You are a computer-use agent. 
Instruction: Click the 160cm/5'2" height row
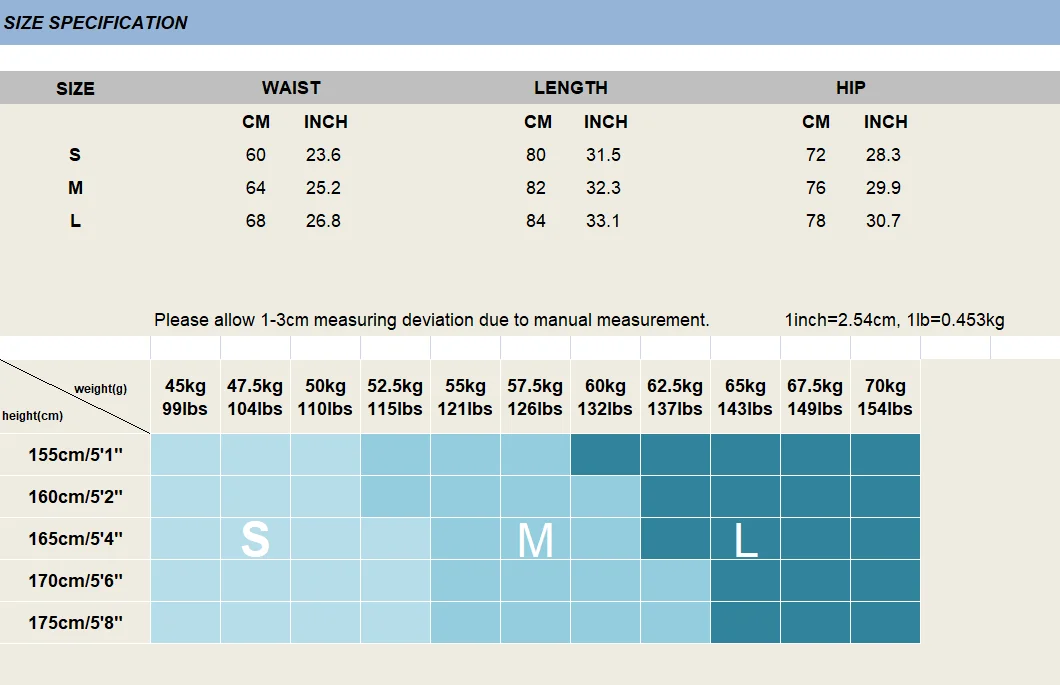pos(75,497)
